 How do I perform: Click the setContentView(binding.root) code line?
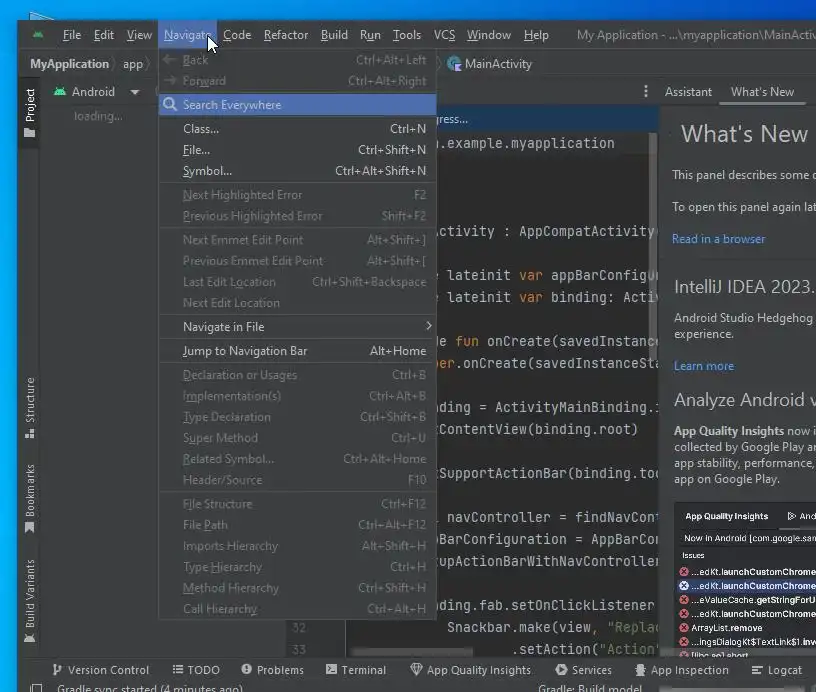tap(538, 429)
